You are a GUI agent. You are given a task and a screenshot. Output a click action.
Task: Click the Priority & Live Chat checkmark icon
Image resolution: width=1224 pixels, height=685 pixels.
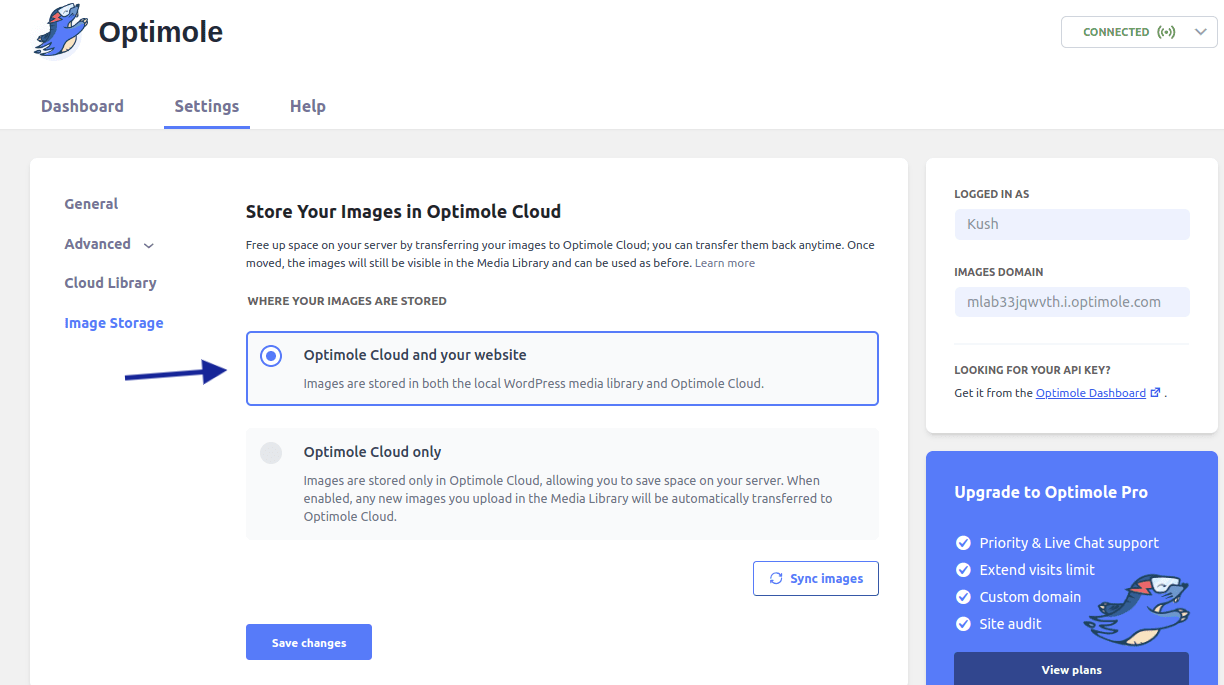[963, 543]
